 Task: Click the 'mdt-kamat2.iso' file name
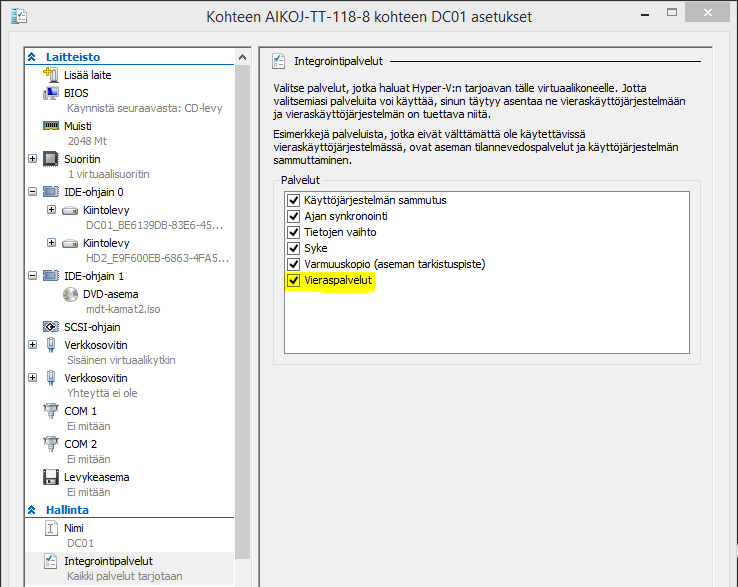tap(123, 309)
